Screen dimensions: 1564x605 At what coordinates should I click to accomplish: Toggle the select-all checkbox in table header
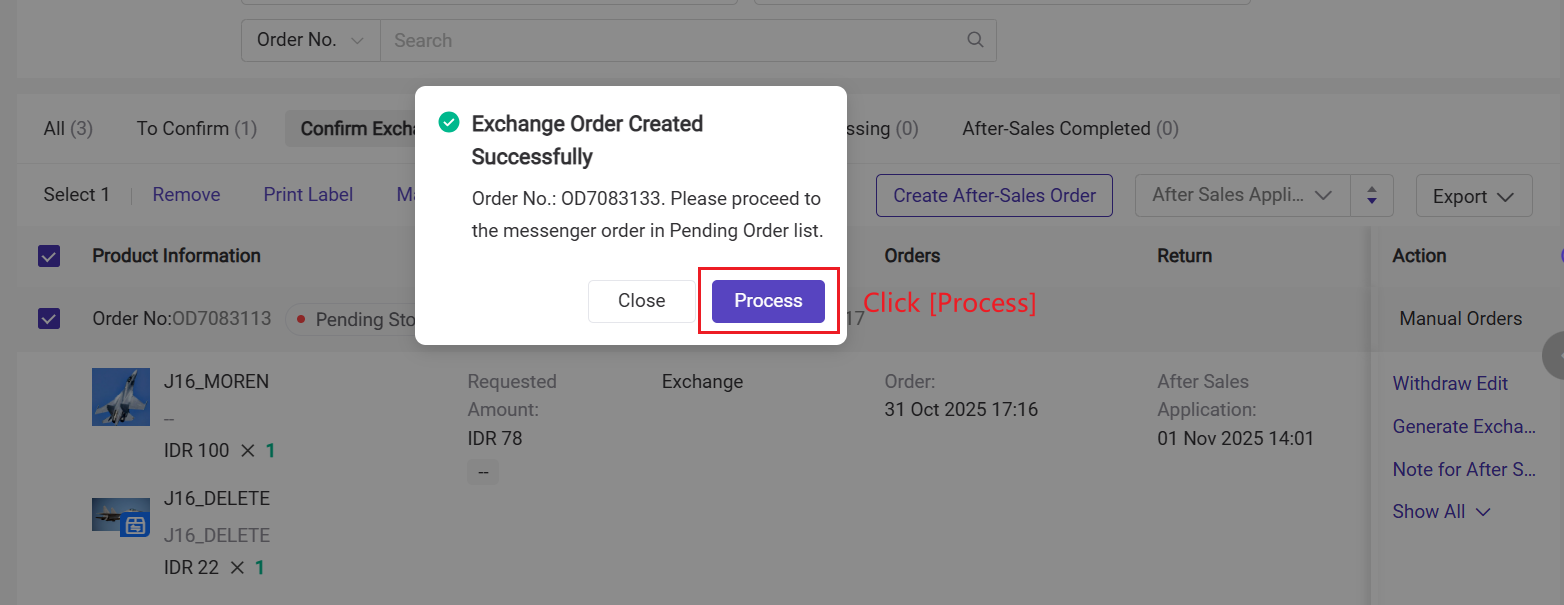click(x=49, y=256)
